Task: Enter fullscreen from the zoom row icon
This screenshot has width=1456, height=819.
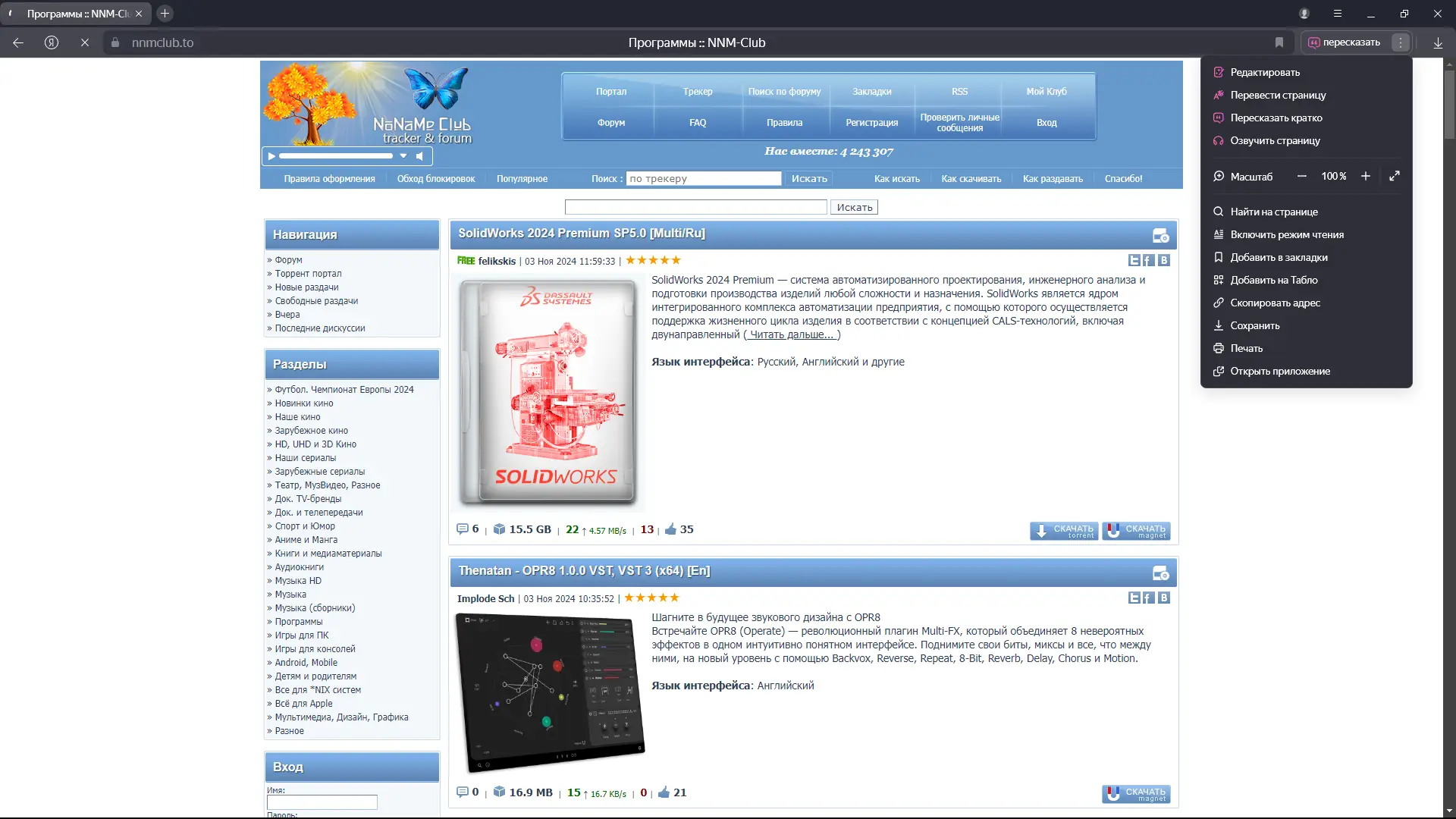Action: pos(1395,176)
